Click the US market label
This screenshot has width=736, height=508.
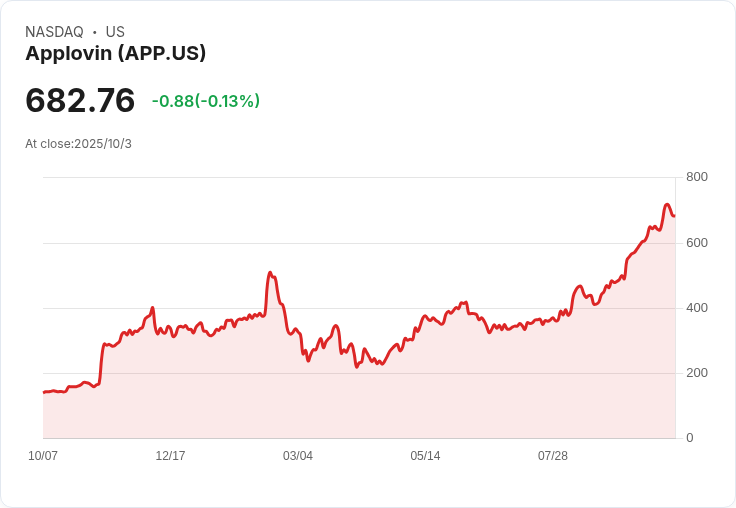[115, 32]
